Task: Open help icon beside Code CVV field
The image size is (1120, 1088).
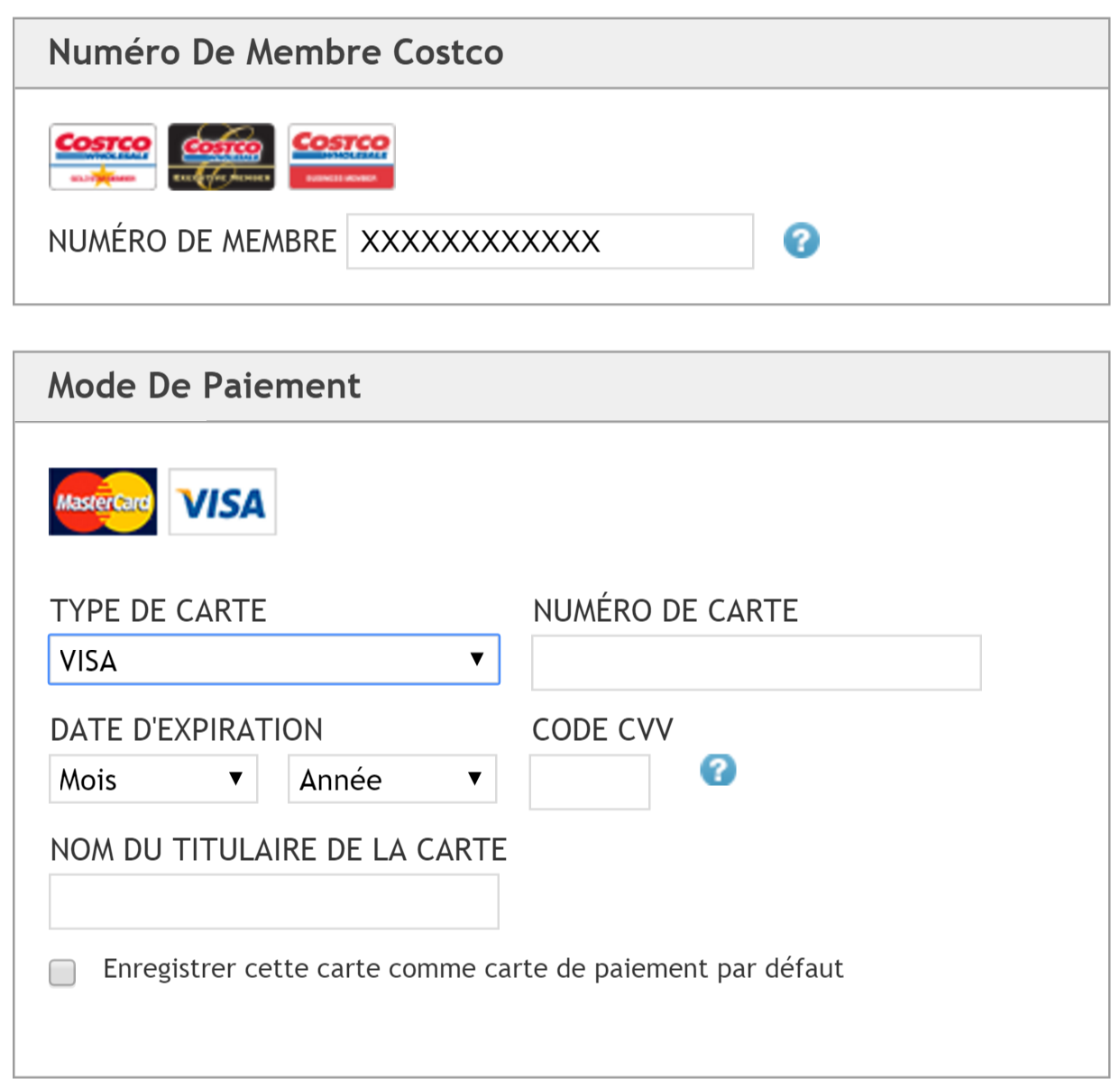Action: (718, 770)
